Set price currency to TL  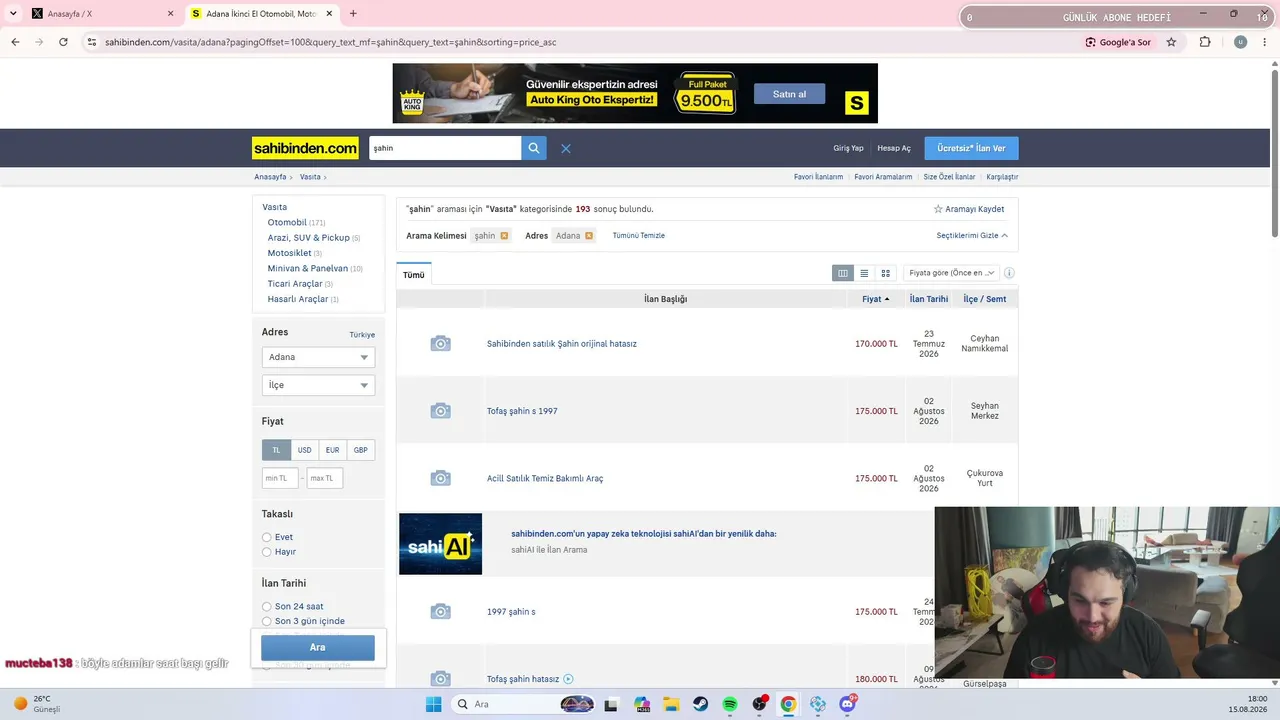276,450
